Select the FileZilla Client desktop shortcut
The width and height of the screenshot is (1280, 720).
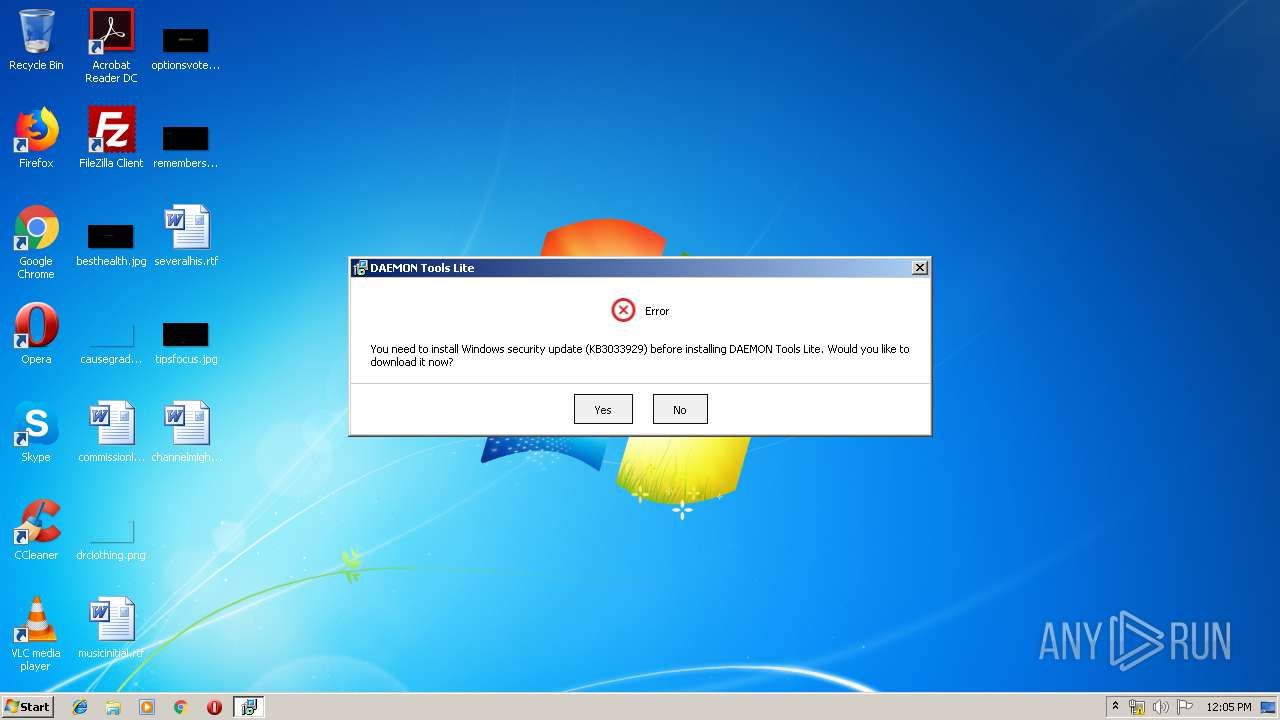(111, 138)
